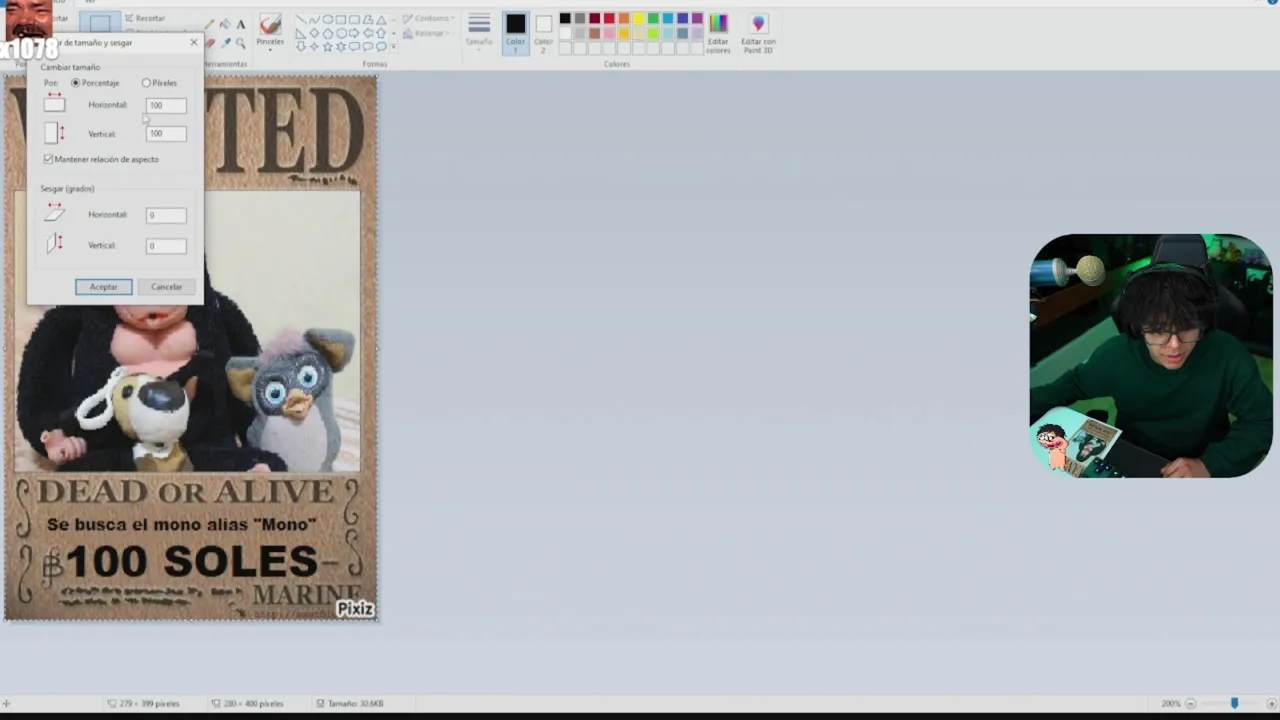
Task: Select the five-point star shape
Action: [328, 46]
